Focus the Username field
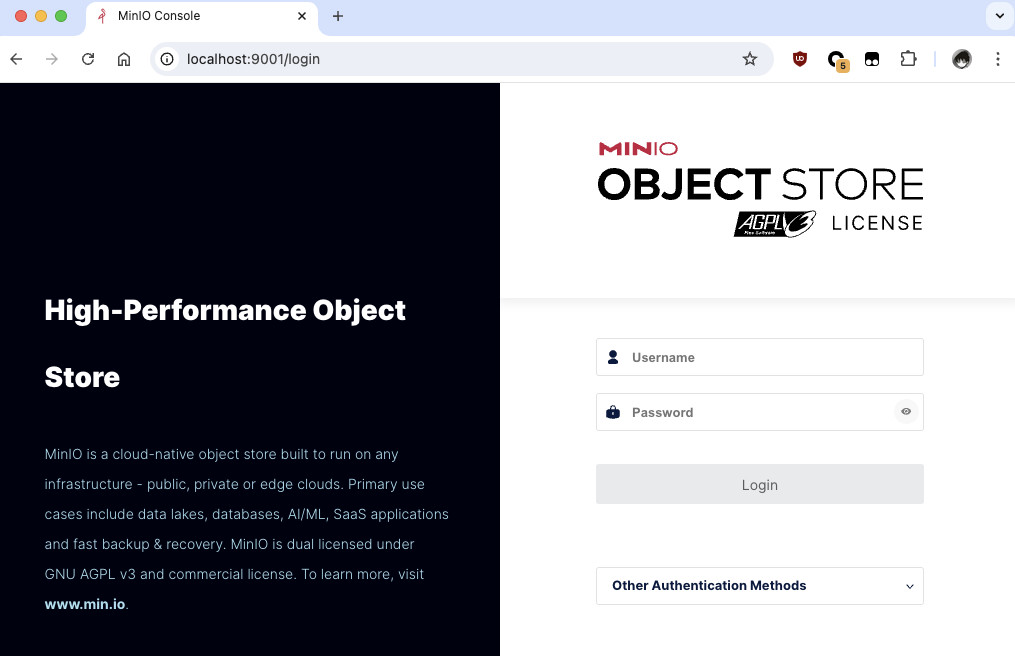Image resolution: width=1015 pixels, height=656 pixels. click(x=759, y=357)
